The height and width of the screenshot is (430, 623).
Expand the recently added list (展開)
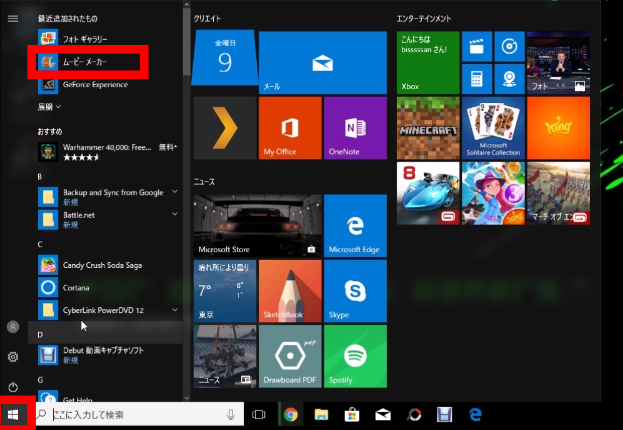49,107
